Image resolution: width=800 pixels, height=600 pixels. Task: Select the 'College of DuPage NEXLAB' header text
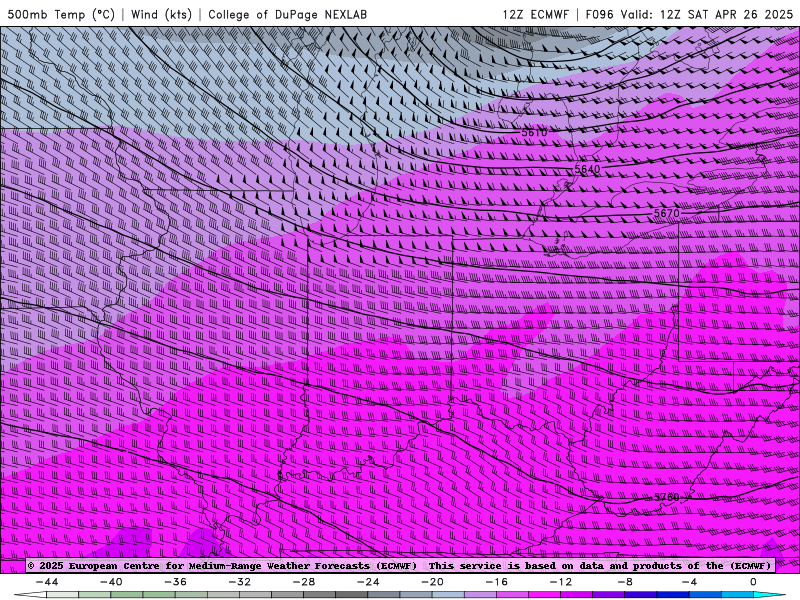[x=287, y=14]
